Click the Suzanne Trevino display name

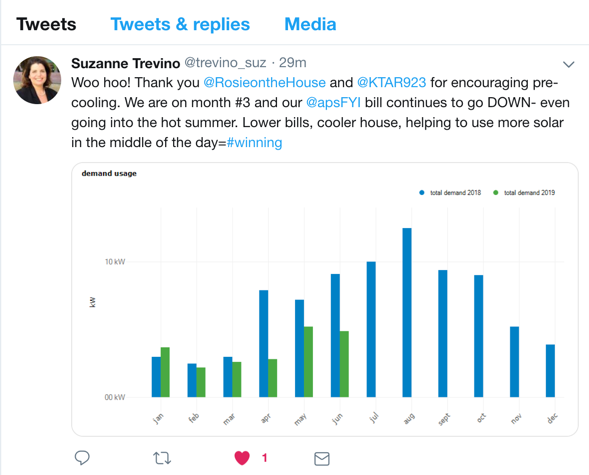click(x=125, y=63)
